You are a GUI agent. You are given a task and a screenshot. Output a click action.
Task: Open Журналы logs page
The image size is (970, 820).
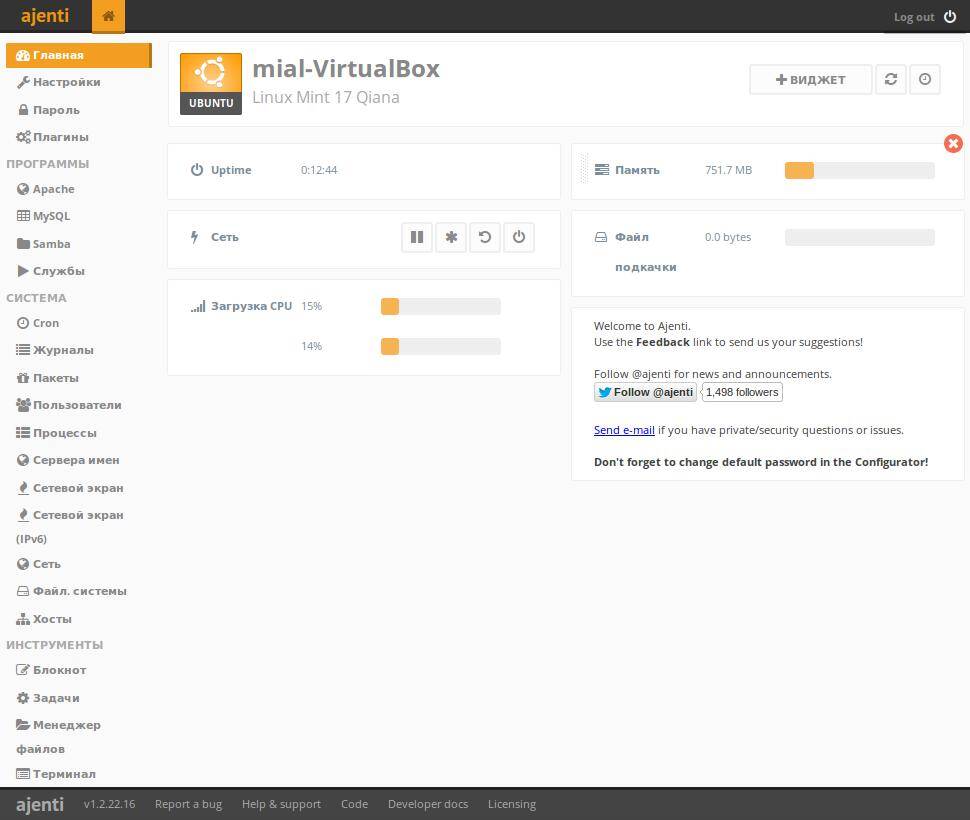(55, 350)
